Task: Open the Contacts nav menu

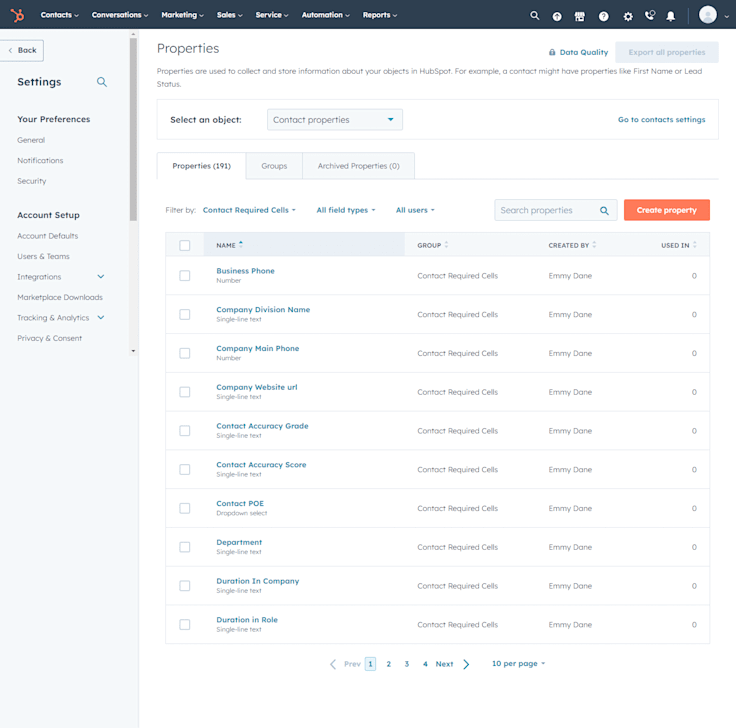Action: [60, 15]
